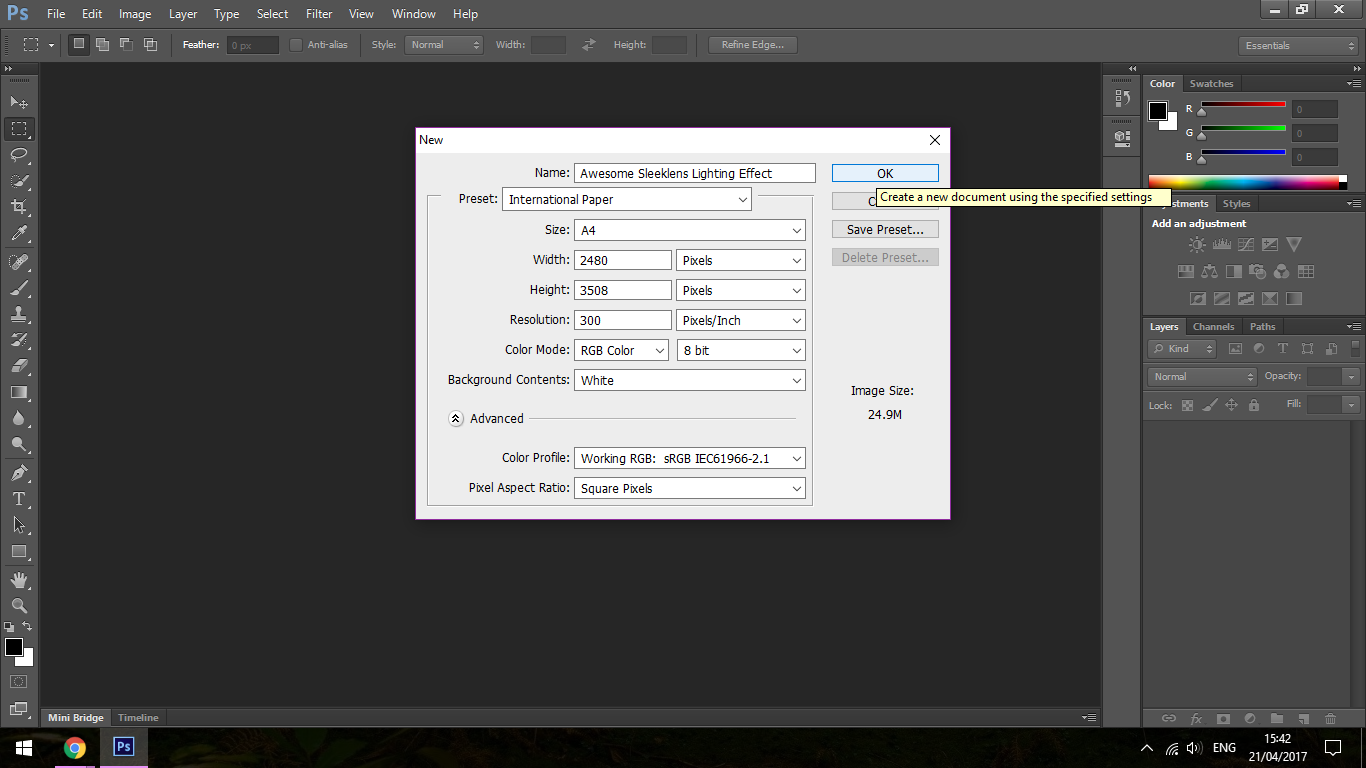The width and height of the screenshot is (1366, 768).
Task: Click OK to create the document
Action: [x=885, y=173]
